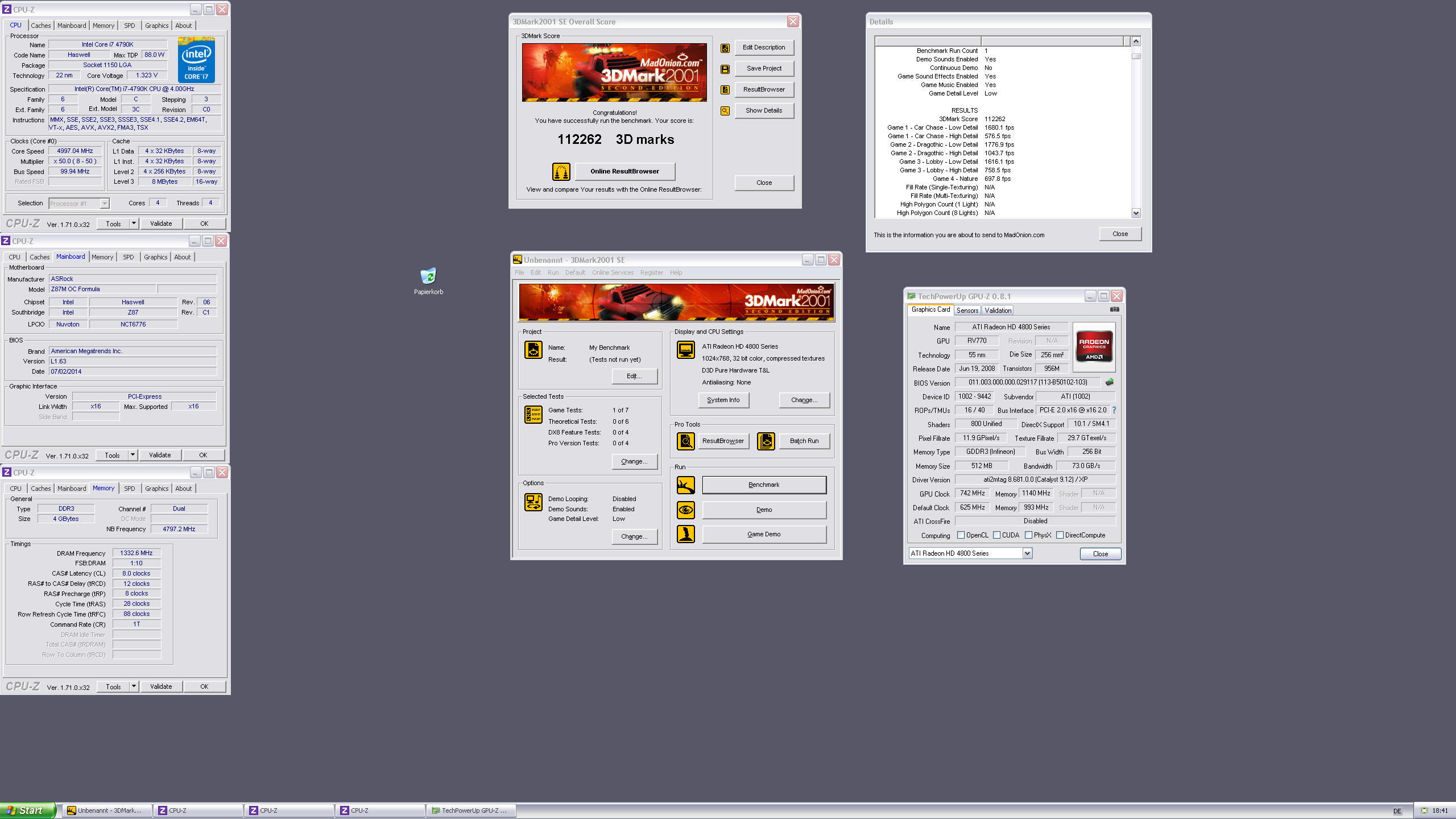
Task: Click the system tray clock
Action: click(x=1440, y=811)
